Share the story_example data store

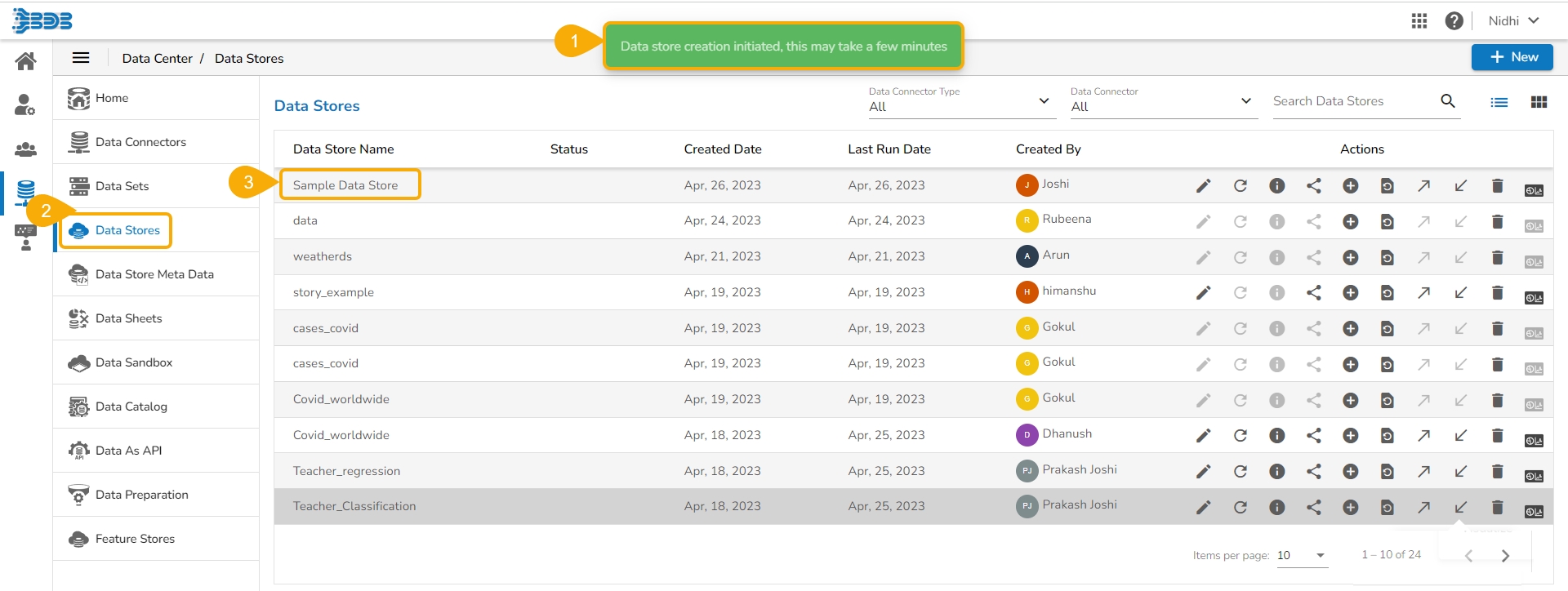coord(1313,292)
